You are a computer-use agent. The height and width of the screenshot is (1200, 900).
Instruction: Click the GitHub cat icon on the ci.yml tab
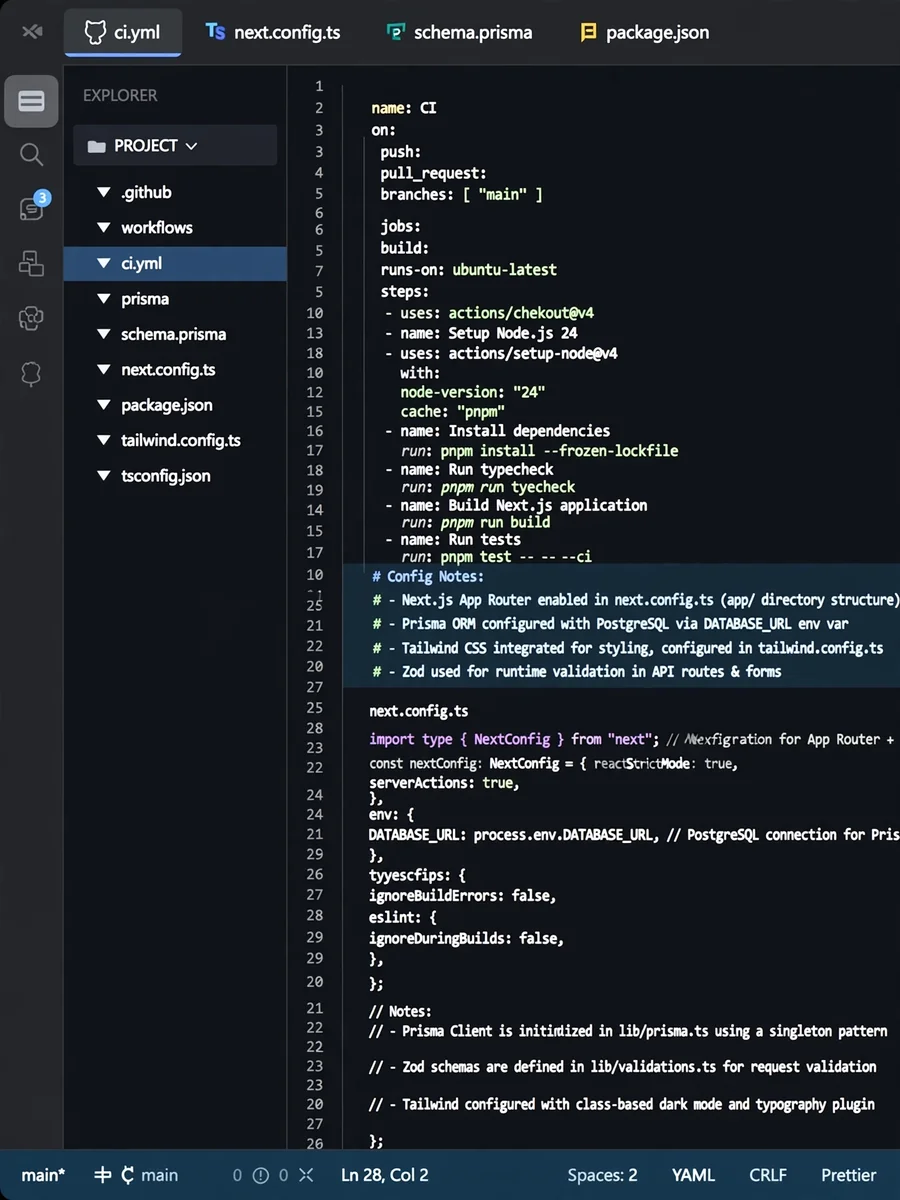point(95,32)
